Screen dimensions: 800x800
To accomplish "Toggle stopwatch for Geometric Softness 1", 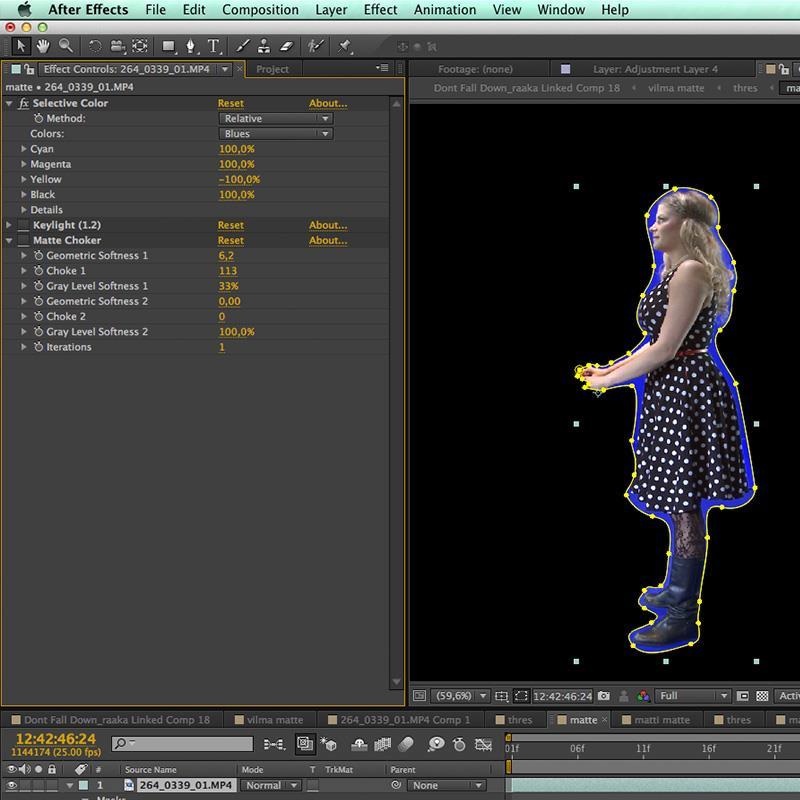I will coord(38,256).
